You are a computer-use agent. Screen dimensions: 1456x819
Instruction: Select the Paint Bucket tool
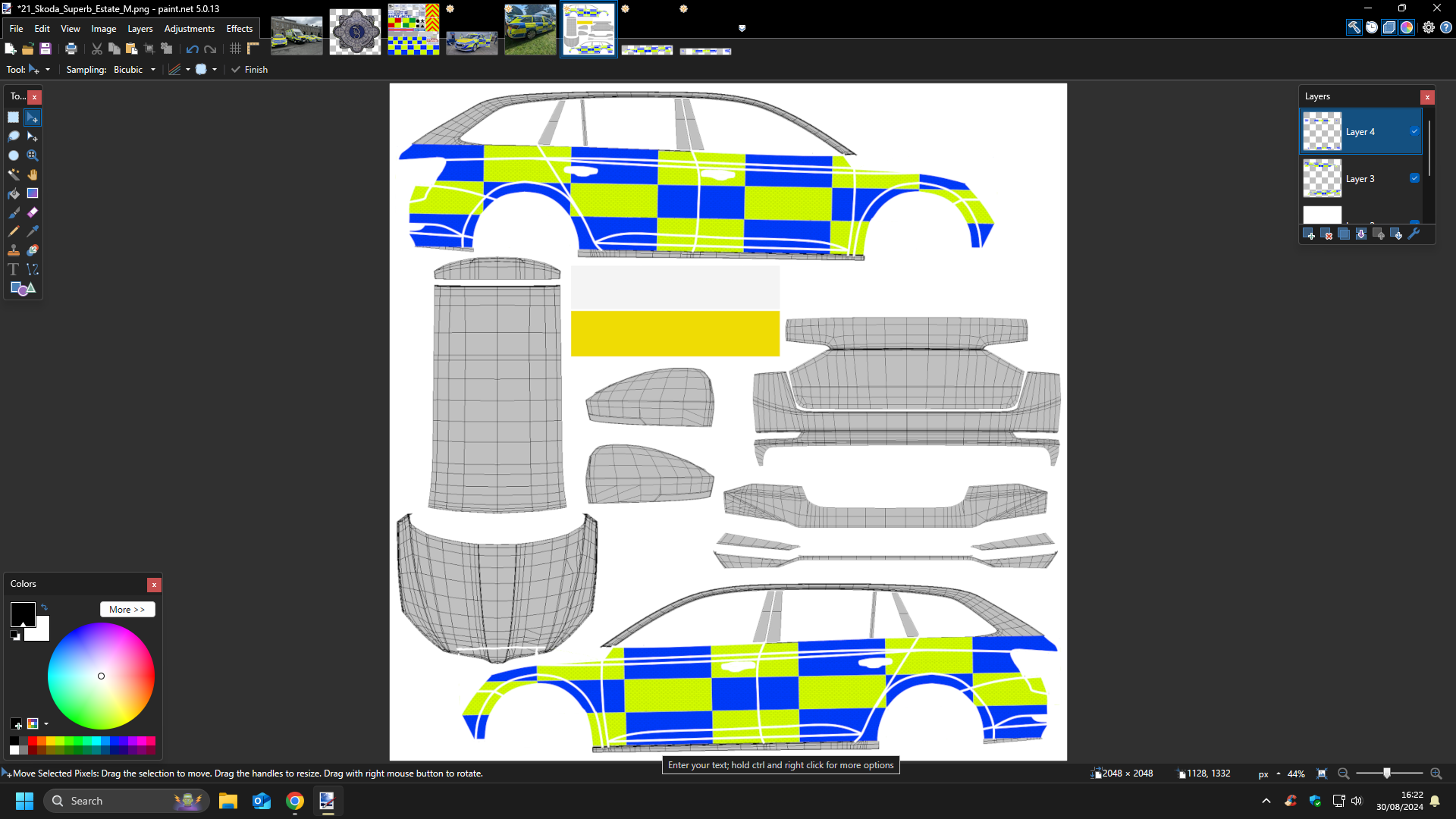[14, 193]
